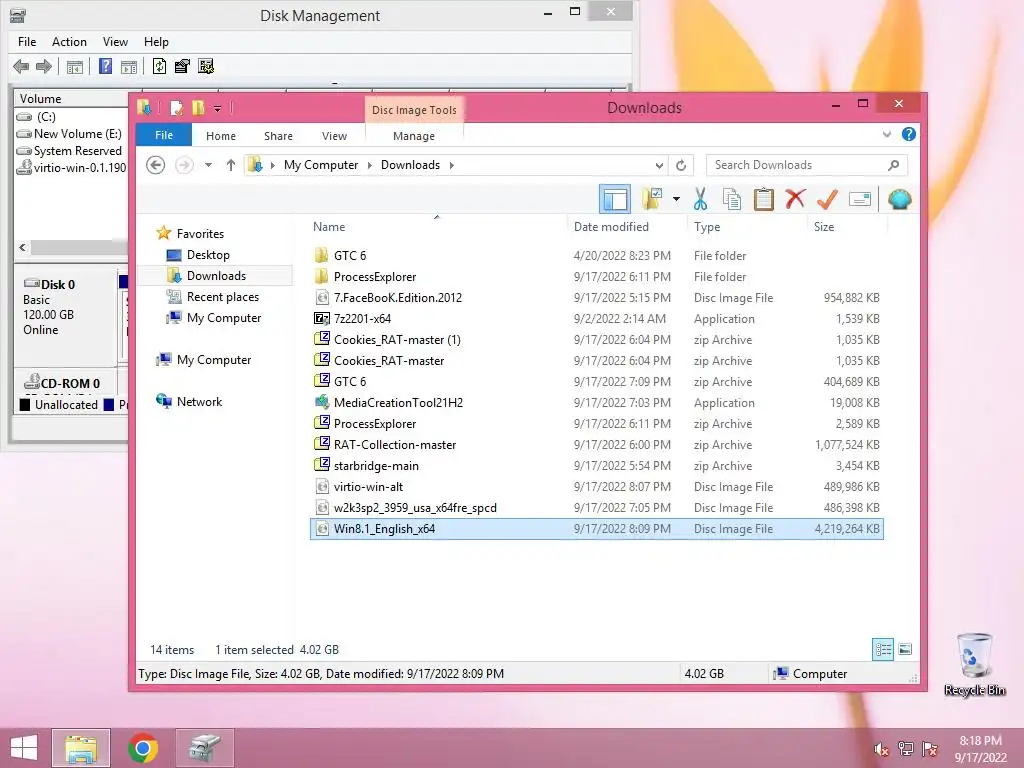Click Disk Management settings toolbar icon
The height and width of the screenshot is (768, 1024).
(206, 66)
